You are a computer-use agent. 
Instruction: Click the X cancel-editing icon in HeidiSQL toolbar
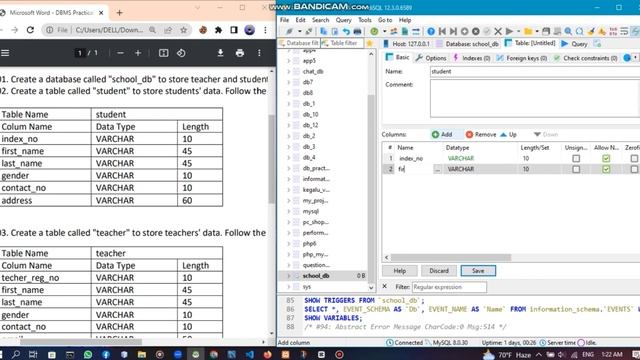498,31
